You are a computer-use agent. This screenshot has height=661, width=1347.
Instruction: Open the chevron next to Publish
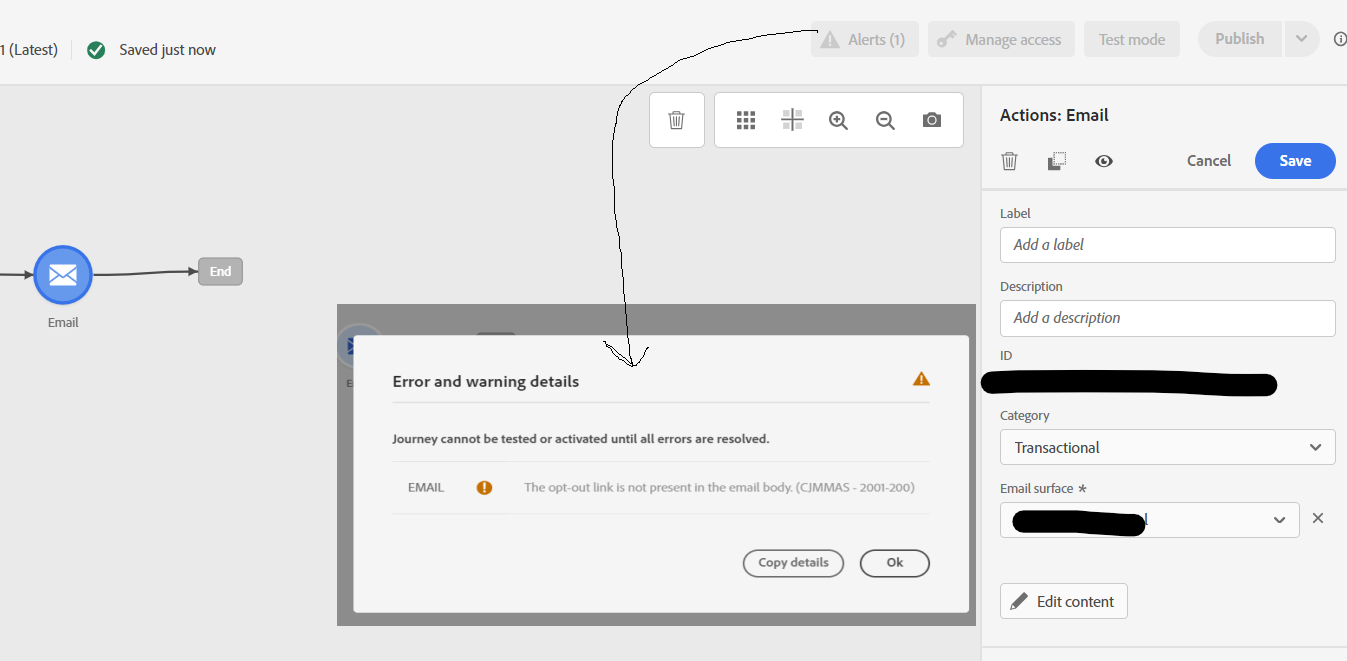pyautogui.click(x=1302, y=39)
